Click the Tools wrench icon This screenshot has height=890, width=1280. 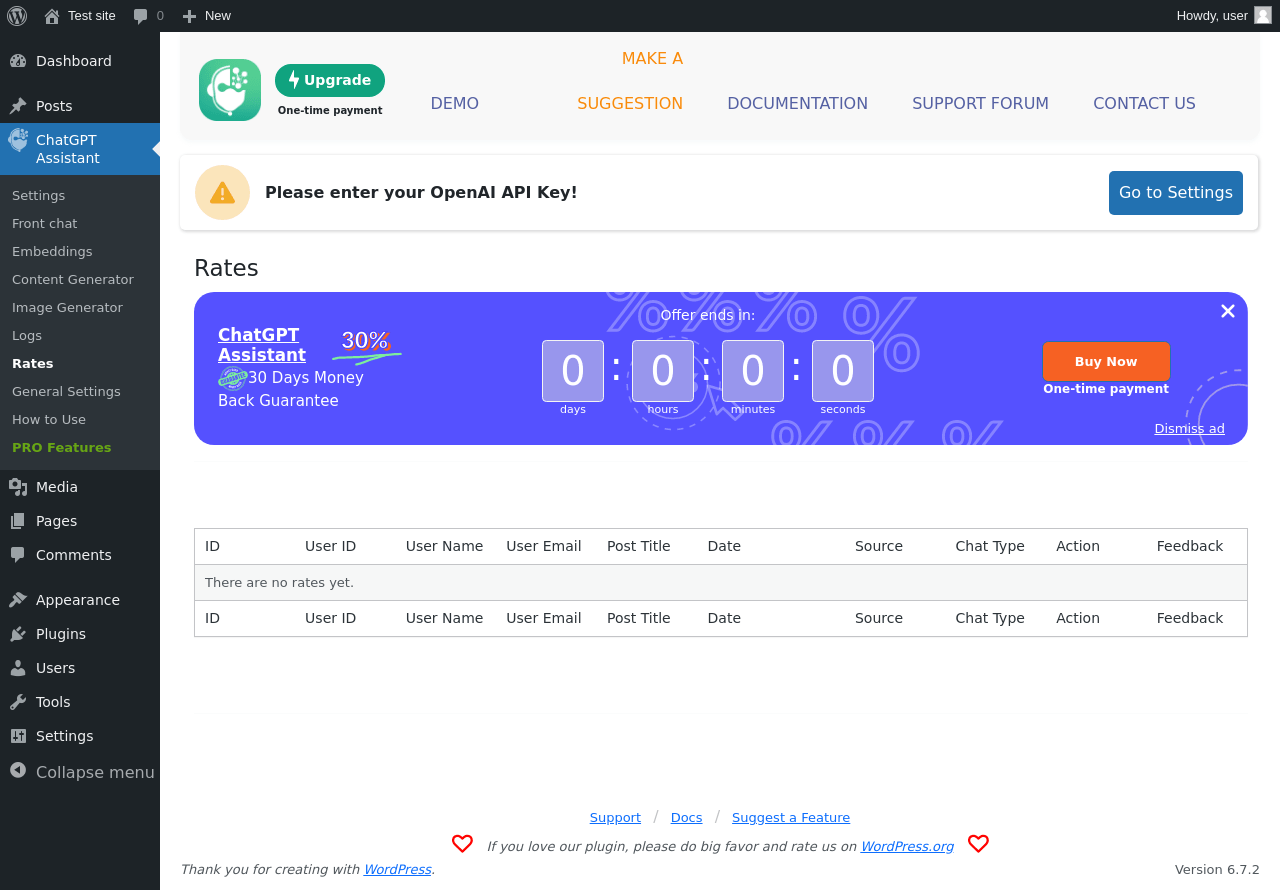point(18,702)
